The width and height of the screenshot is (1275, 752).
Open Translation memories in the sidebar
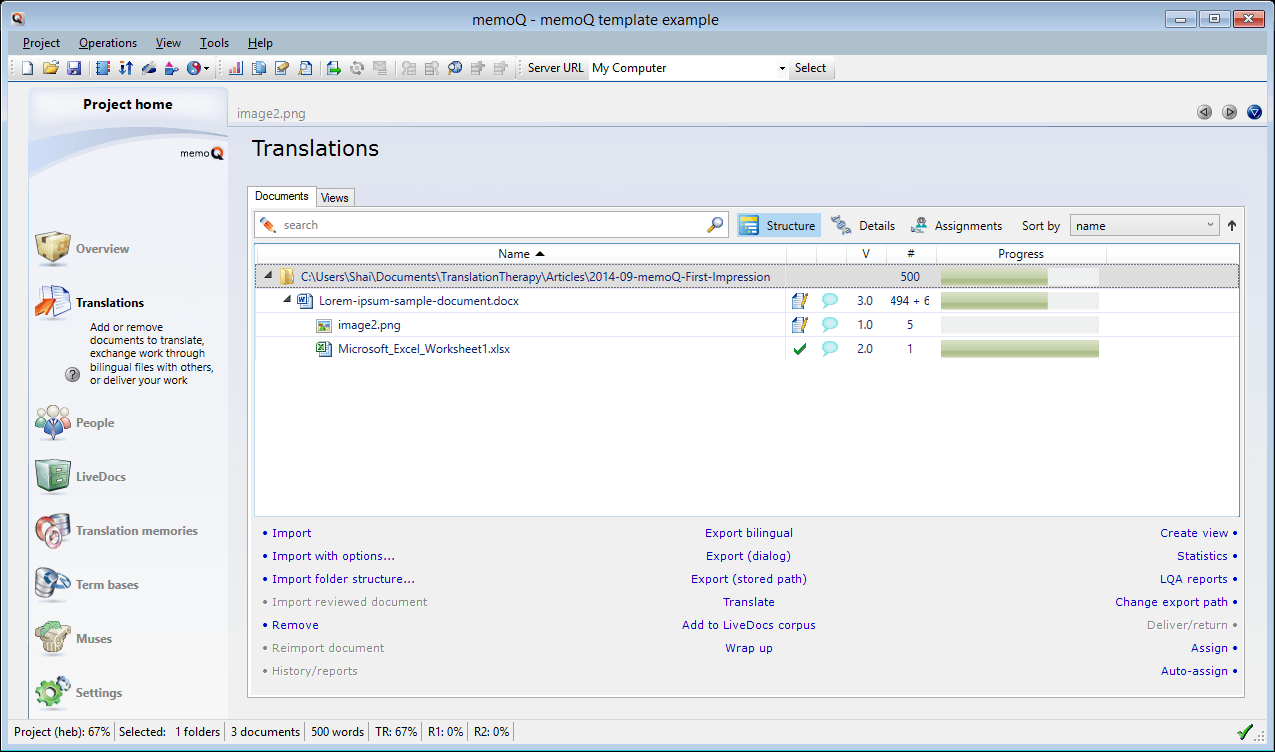[x=117, y=531]
